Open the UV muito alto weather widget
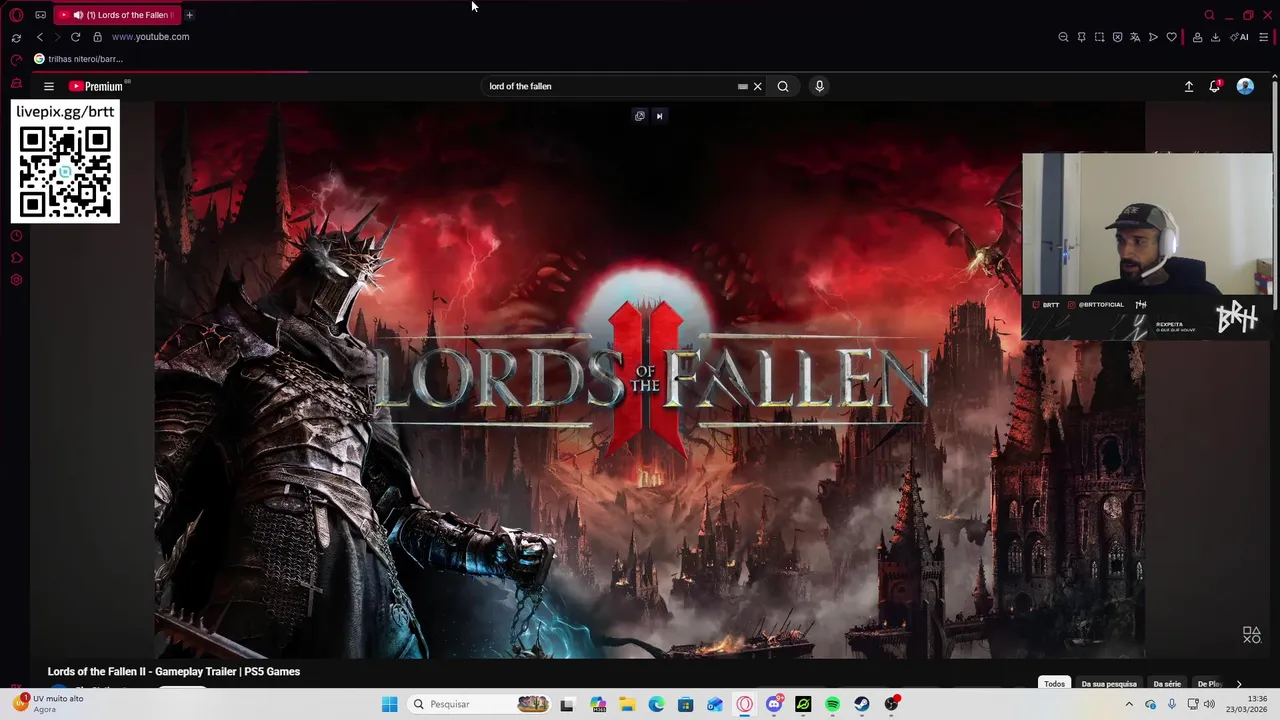Image resolution: width=1280 pixels, height=720 pixels. [x=48, y=704]
